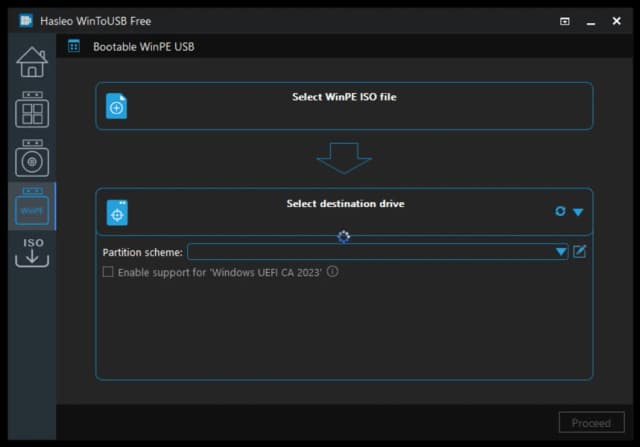Image resolution: width=640 pixels, height=447 pixels.
Task: Open the title bar menu icon
Action: click(x=564, y=21)
